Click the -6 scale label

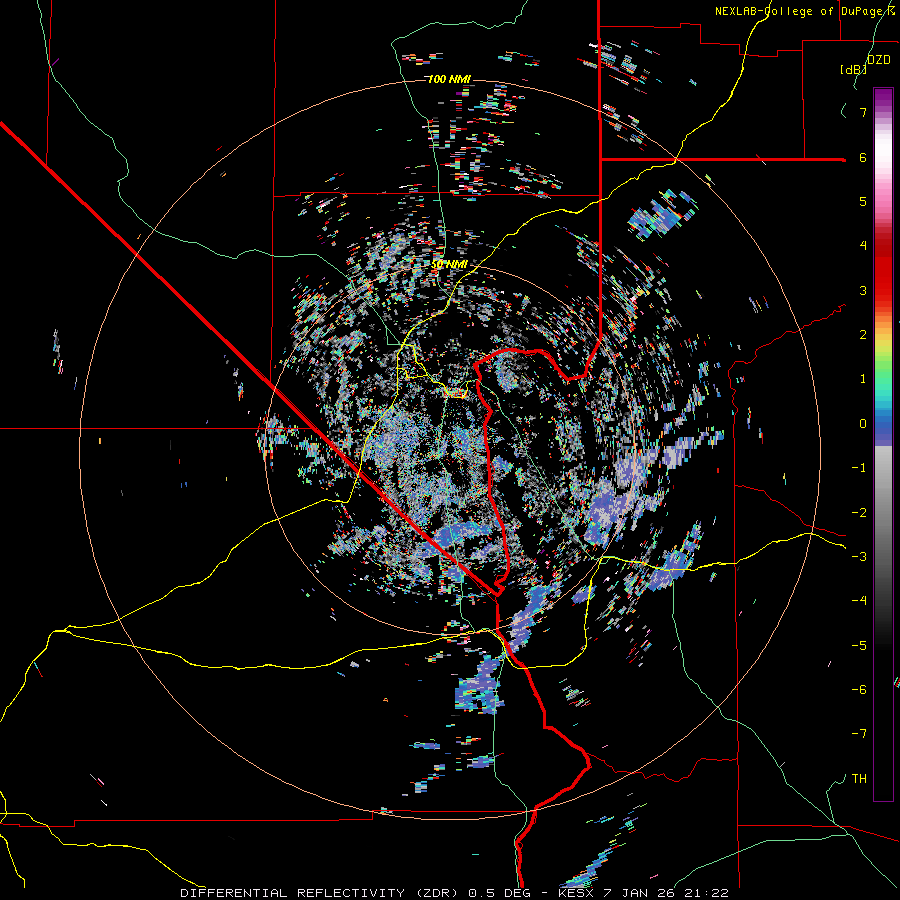(x=859, y=690)
